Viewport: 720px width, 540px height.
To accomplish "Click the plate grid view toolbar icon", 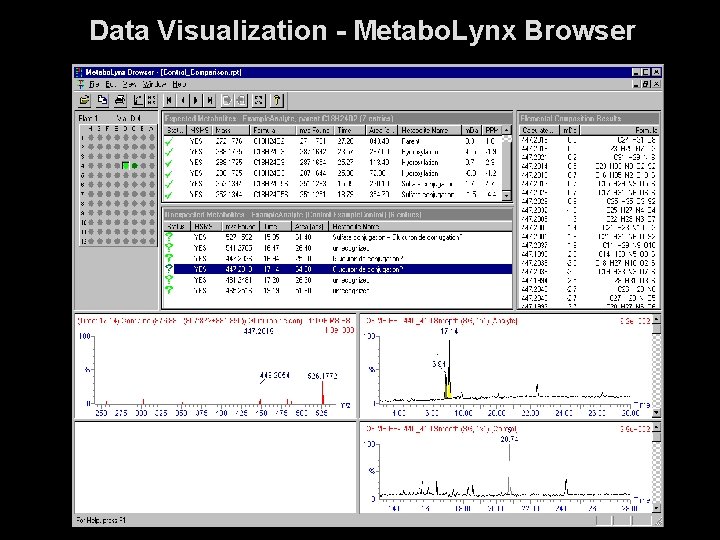I will [151, 100].
